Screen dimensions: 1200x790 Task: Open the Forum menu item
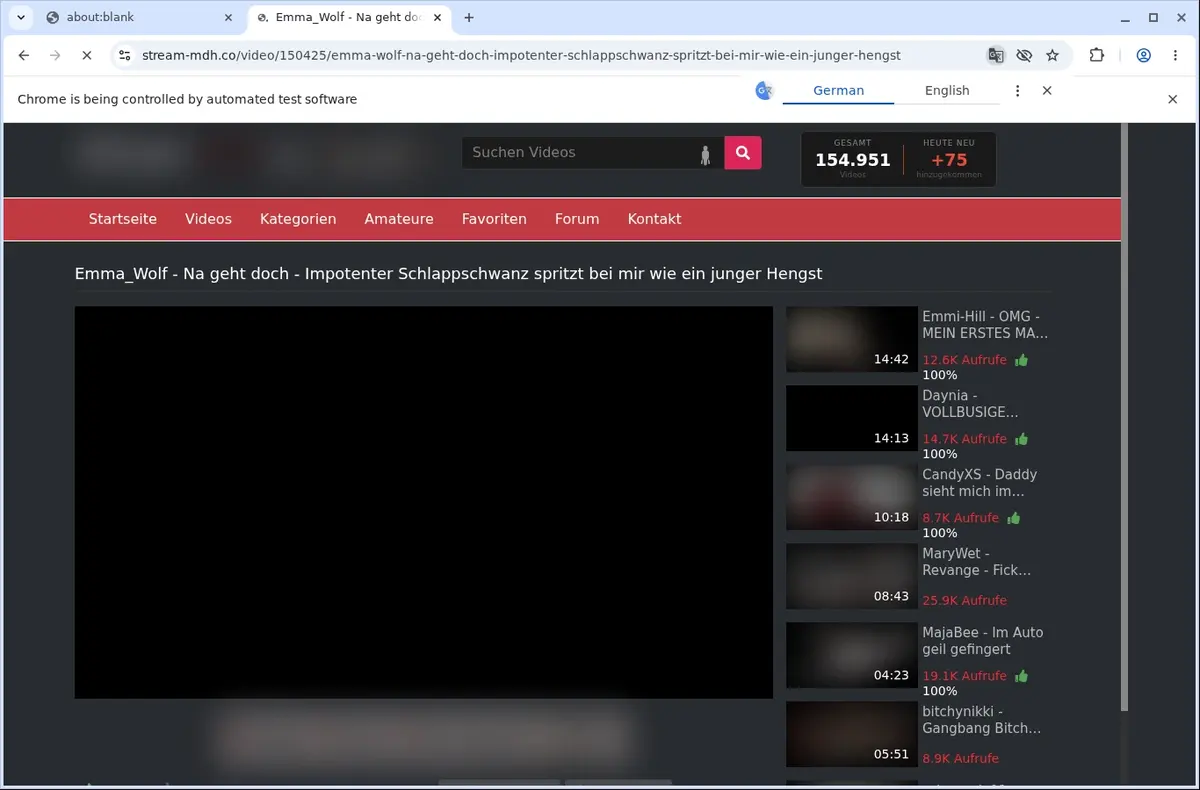tap(577, 219)
